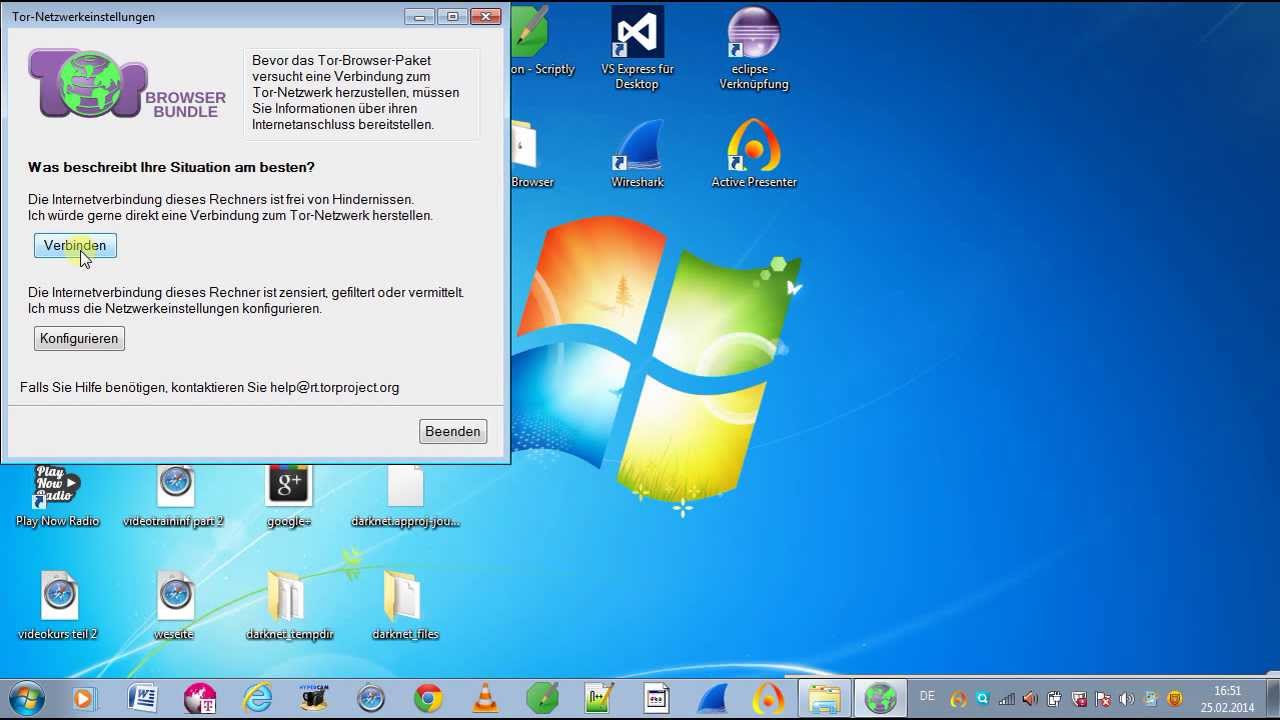Click the power plug tray icon
1280x720 pixels.
coord(1054,699)
